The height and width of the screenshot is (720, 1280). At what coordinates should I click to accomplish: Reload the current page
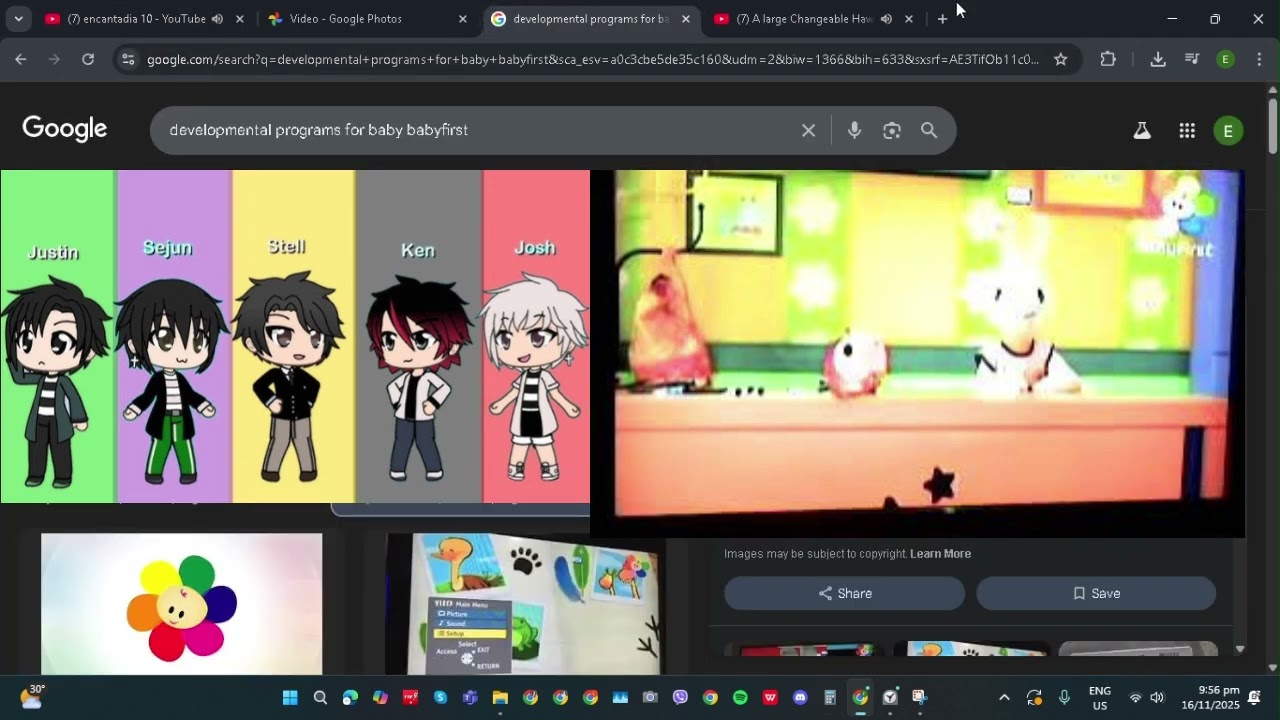click(x=88, y=60)
